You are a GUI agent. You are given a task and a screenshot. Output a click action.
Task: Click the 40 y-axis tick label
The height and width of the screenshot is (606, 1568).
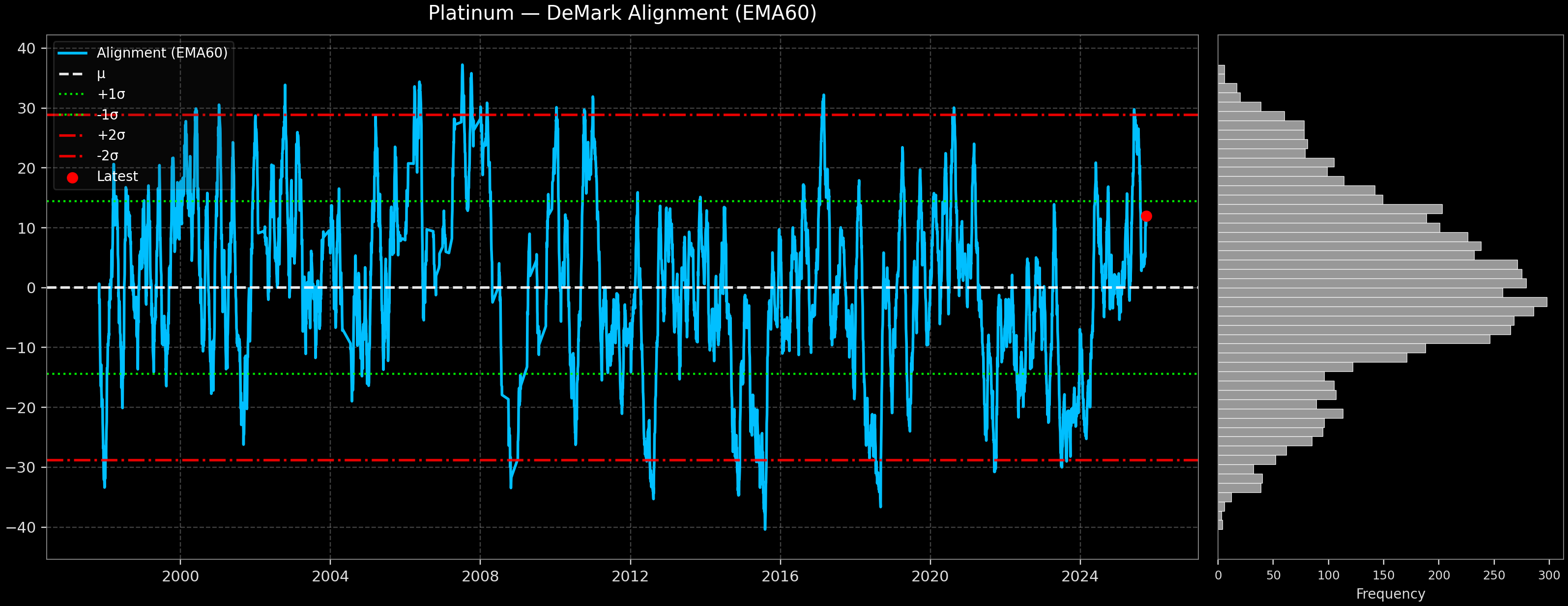(27, 48)
